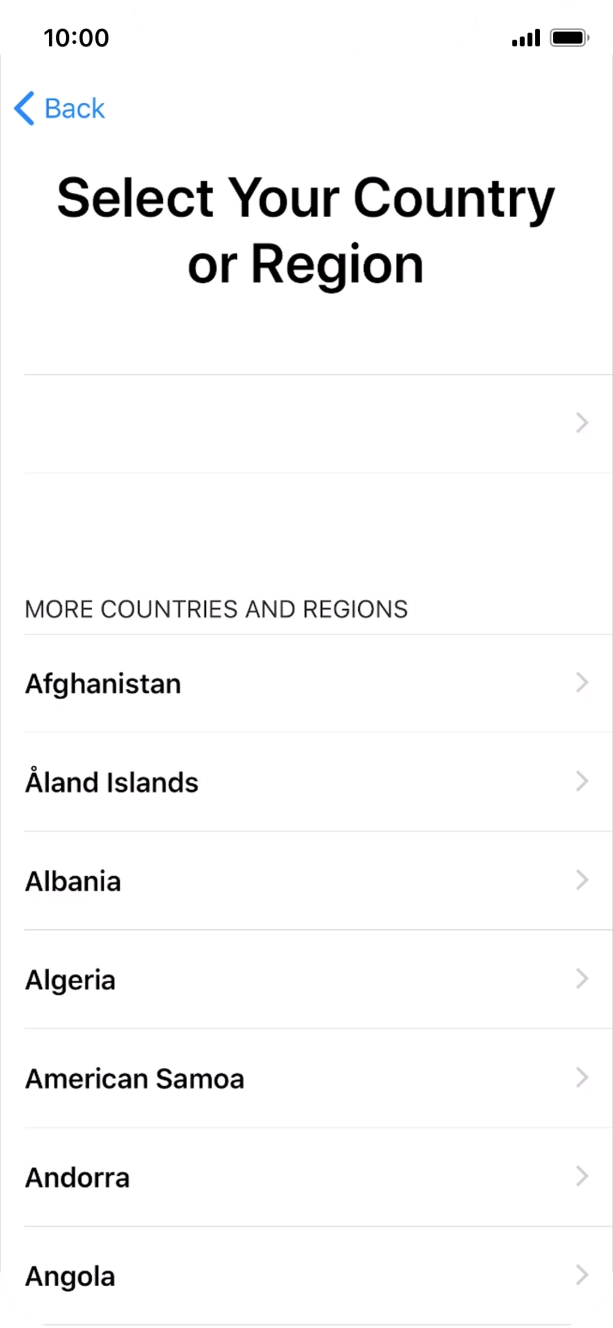The width and height of the screenshot is (613, 1328).
Task: Select Åland Islands as your region
Action: [x=112, y=782]
